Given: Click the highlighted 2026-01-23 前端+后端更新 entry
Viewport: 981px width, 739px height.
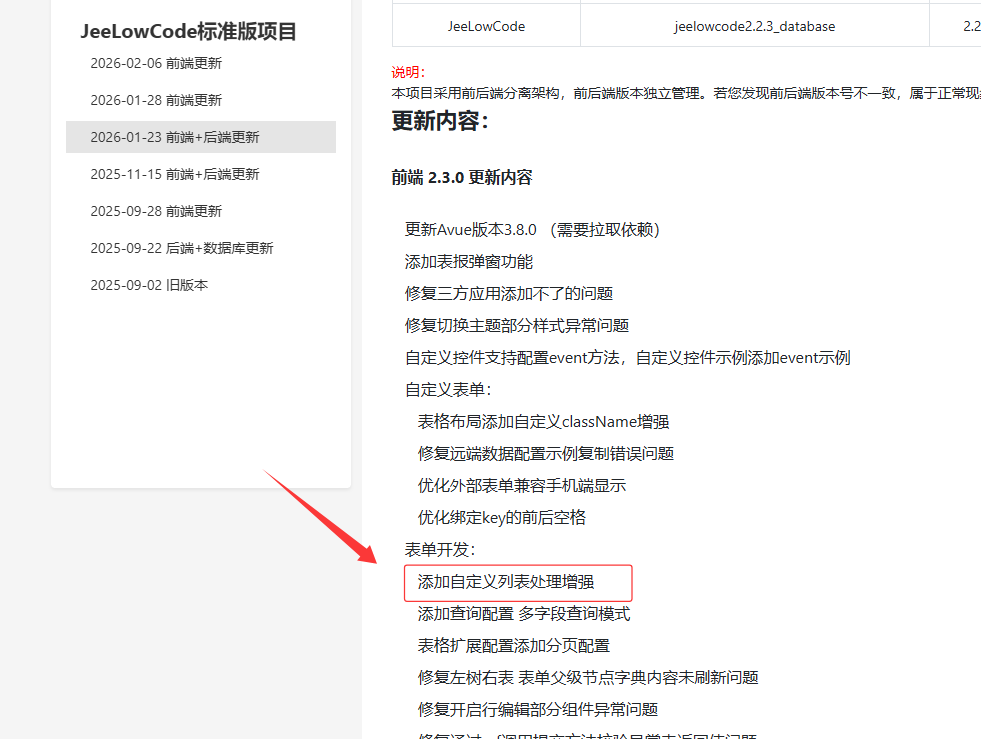Looking at the screenshot, I should (x=174, y=137).
